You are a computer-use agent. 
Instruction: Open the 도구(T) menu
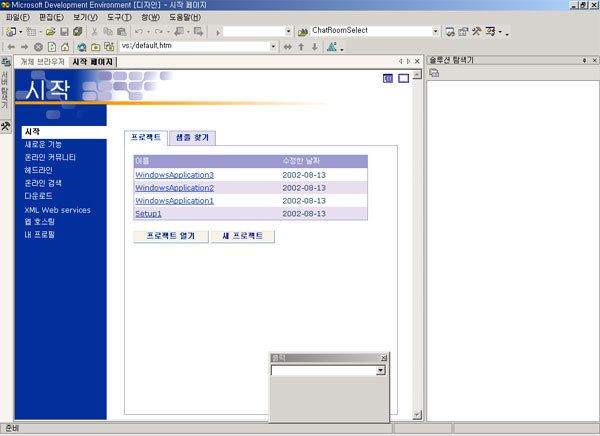coord(119,17)
